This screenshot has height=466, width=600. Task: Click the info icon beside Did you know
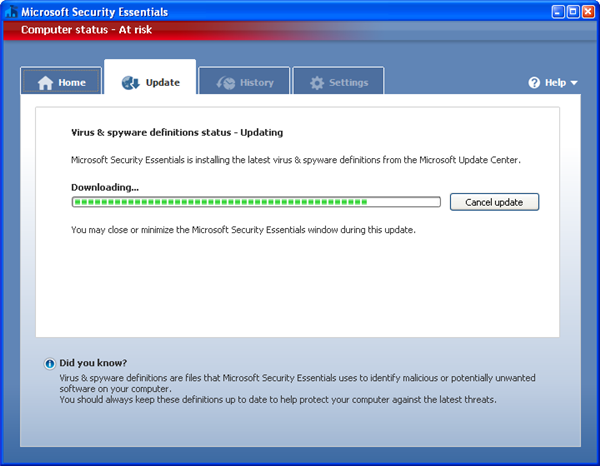pyautogui.click(x=50, y=364)
